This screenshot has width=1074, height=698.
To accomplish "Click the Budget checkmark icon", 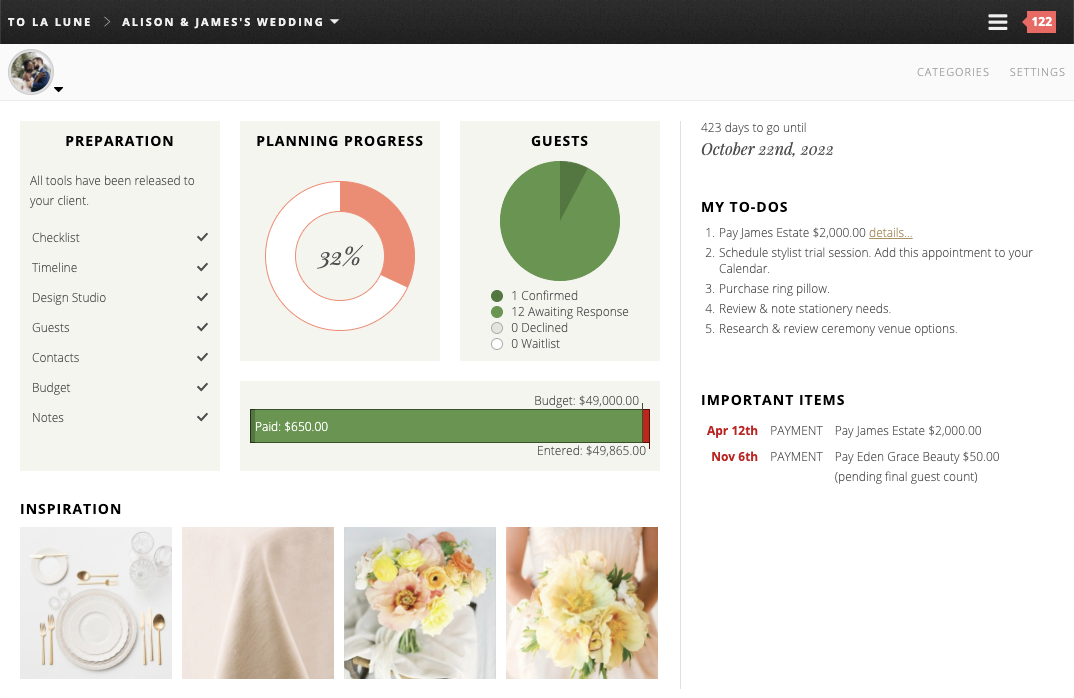I will [x=202, y=387].
